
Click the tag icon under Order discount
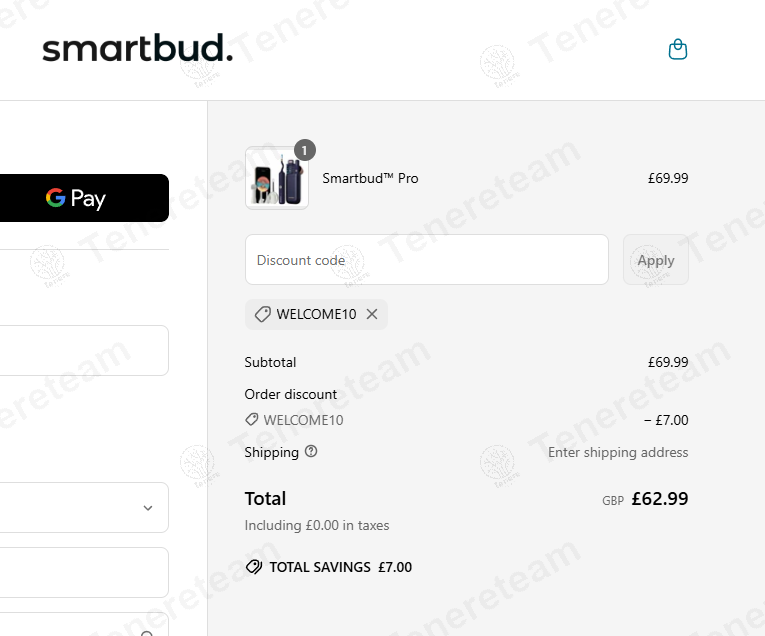click(x=252, y=420)
